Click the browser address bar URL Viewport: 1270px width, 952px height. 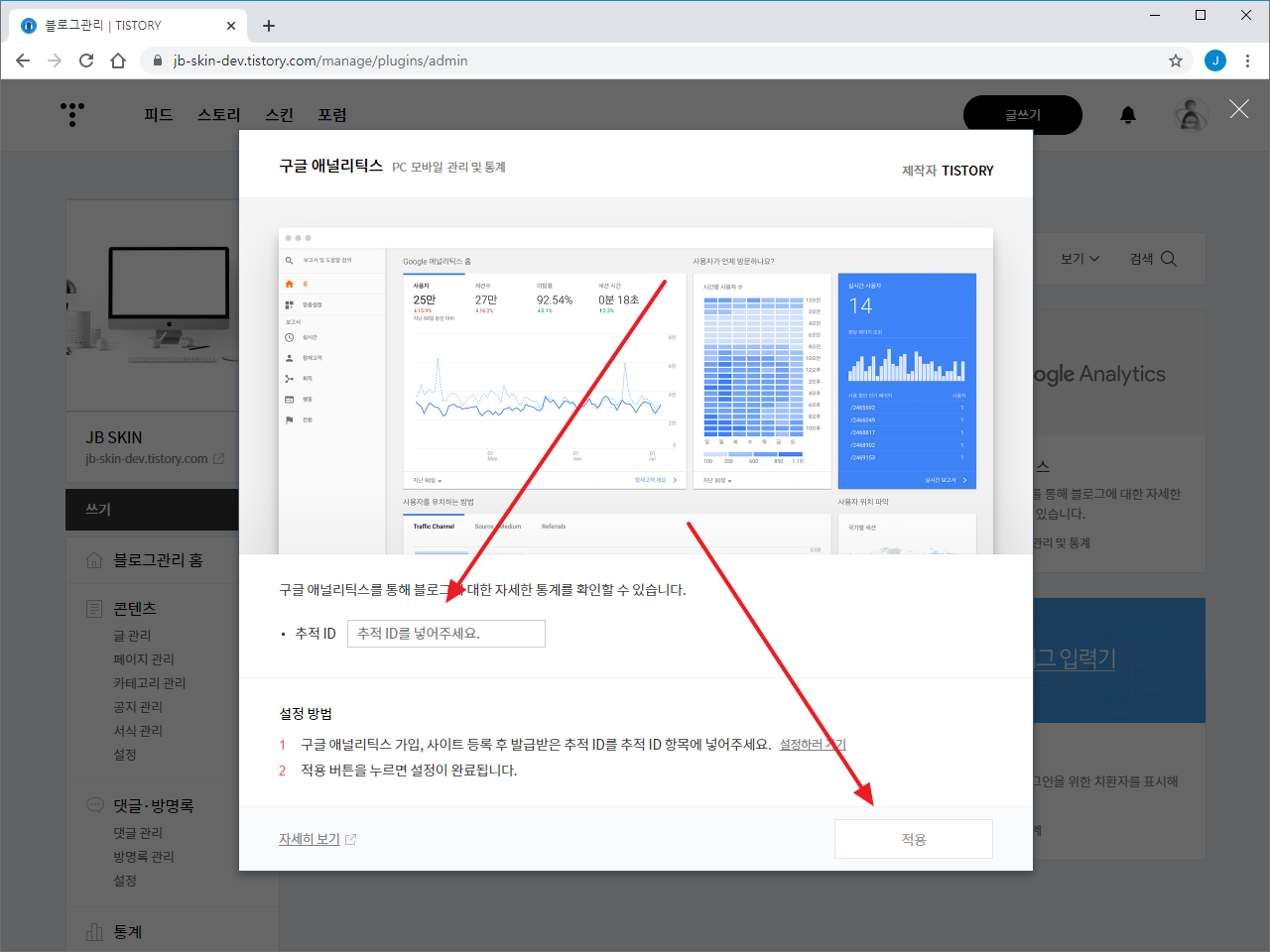coord(320,60)
